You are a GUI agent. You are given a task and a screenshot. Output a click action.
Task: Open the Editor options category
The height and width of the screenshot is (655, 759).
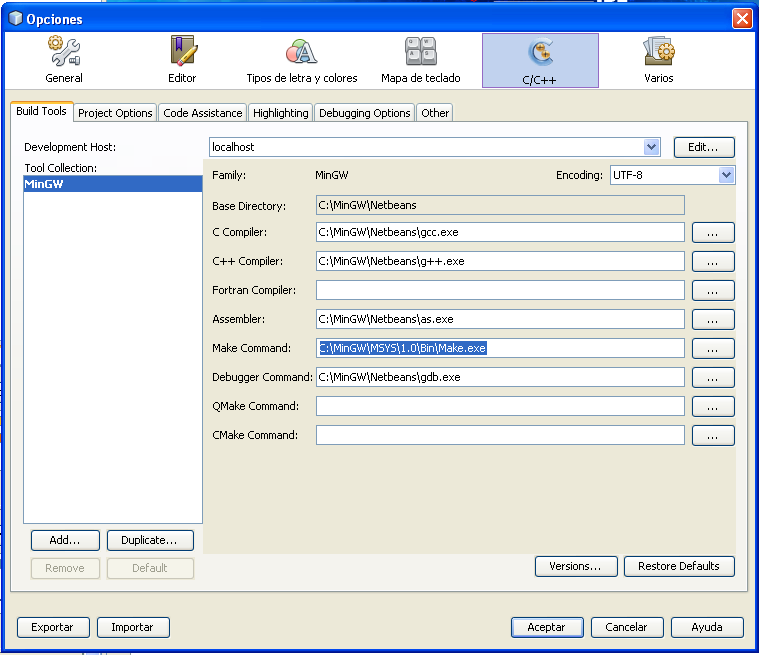click(x=182, y=60)
